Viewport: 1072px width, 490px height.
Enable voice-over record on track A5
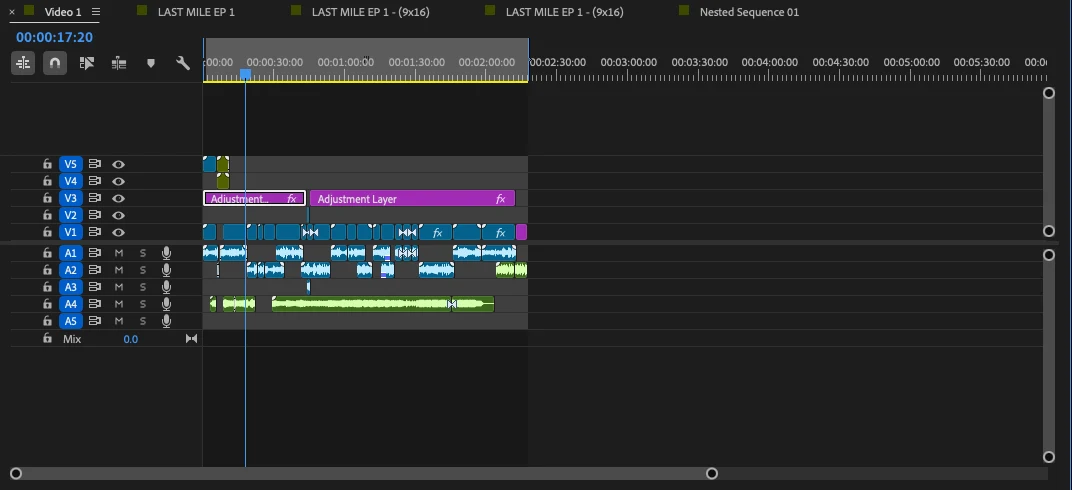pos(166,321)
